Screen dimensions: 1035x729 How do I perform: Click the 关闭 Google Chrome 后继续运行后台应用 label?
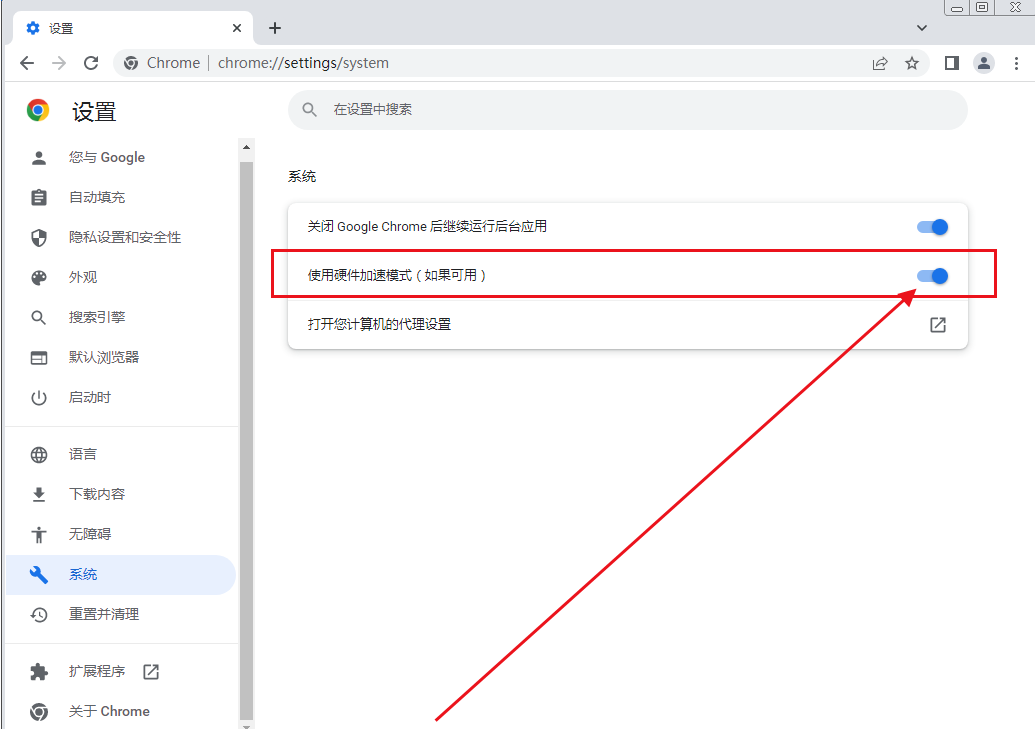point(427,226)
